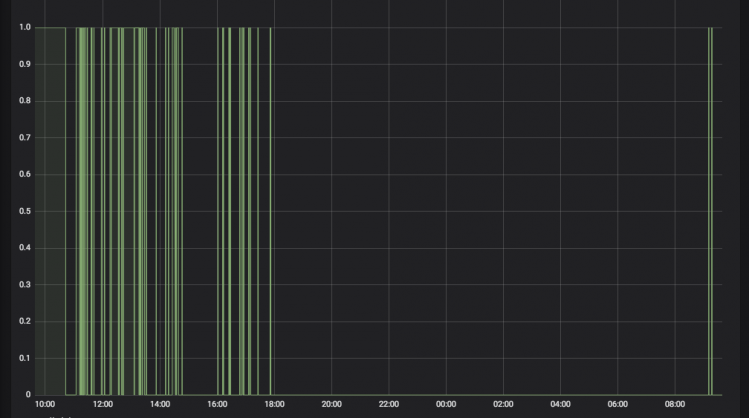Click the 22:00 time axis label

click(389, 404)
